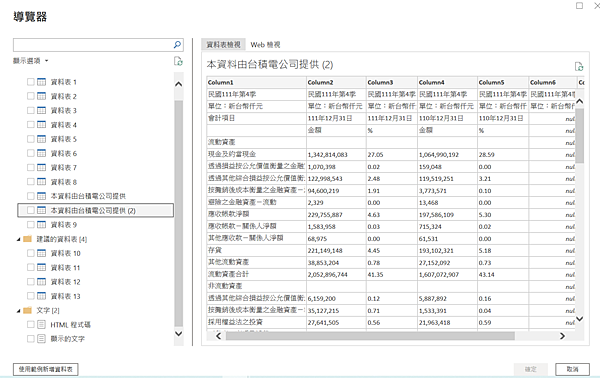Select the Column1 header
Image resolution: width=600 pixels, height=378 pixels.
tap(256, 82)
